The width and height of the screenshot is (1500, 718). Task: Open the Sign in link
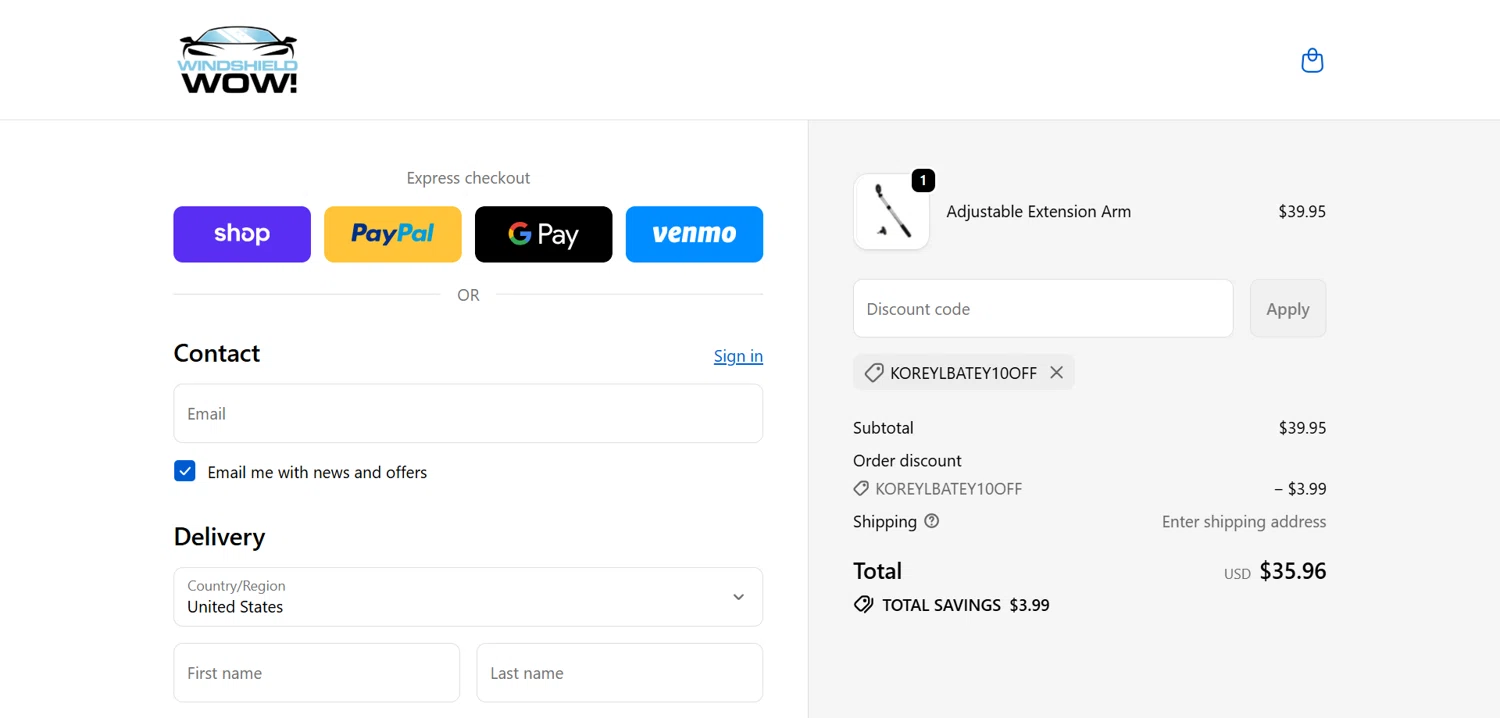(738, 356)
